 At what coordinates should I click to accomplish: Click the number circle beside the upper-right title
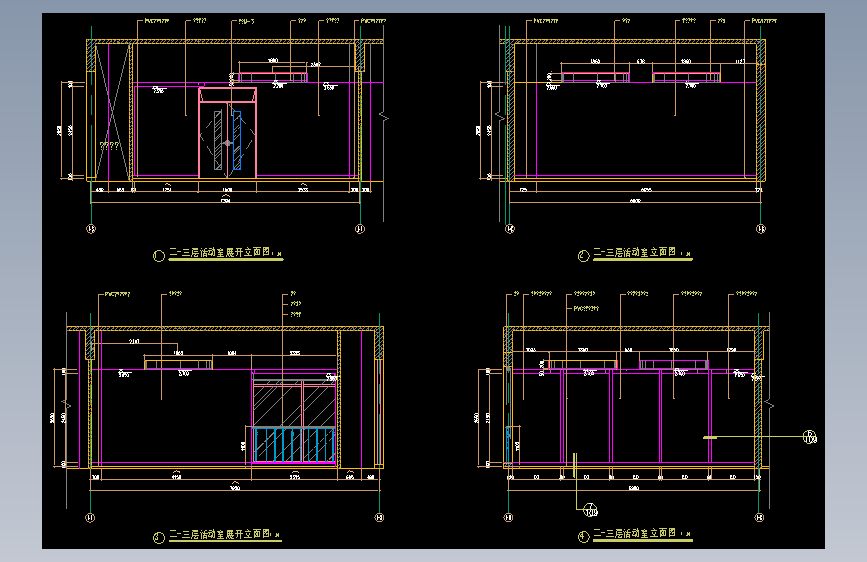[583, 256]
